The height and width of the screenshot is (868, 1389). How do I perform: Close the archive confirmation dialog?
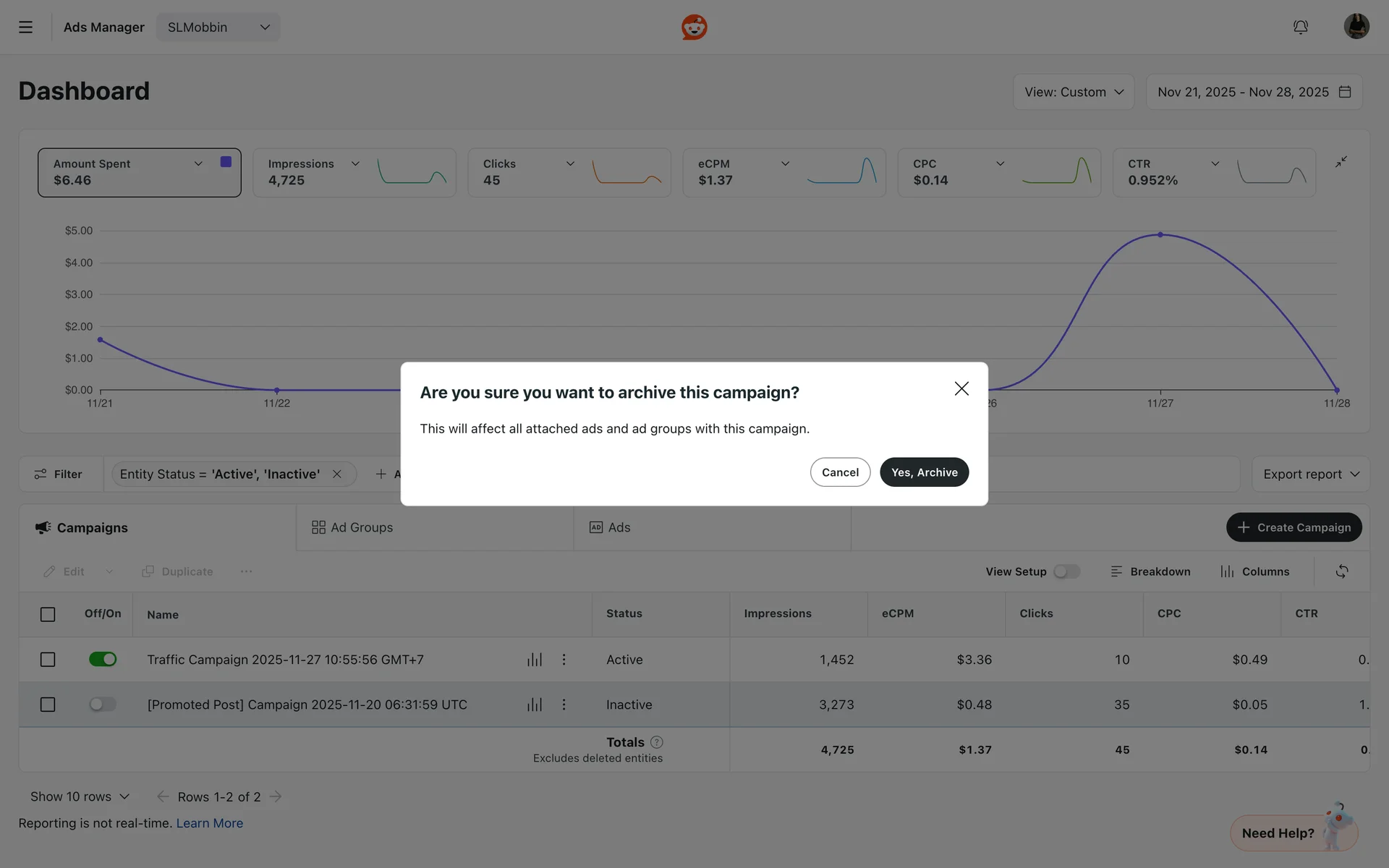coord(961,389)
